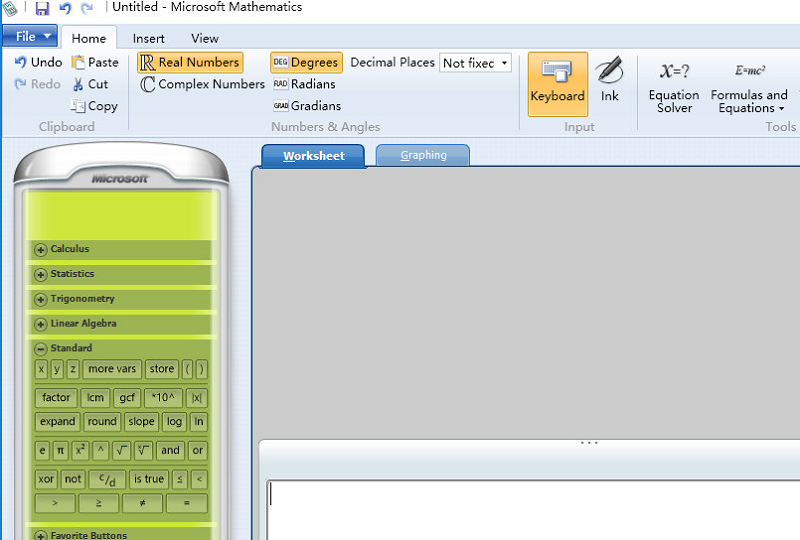Click the xor logic button
The width and height of the screenshot is (800, 540).
click(x=46, y=479)
